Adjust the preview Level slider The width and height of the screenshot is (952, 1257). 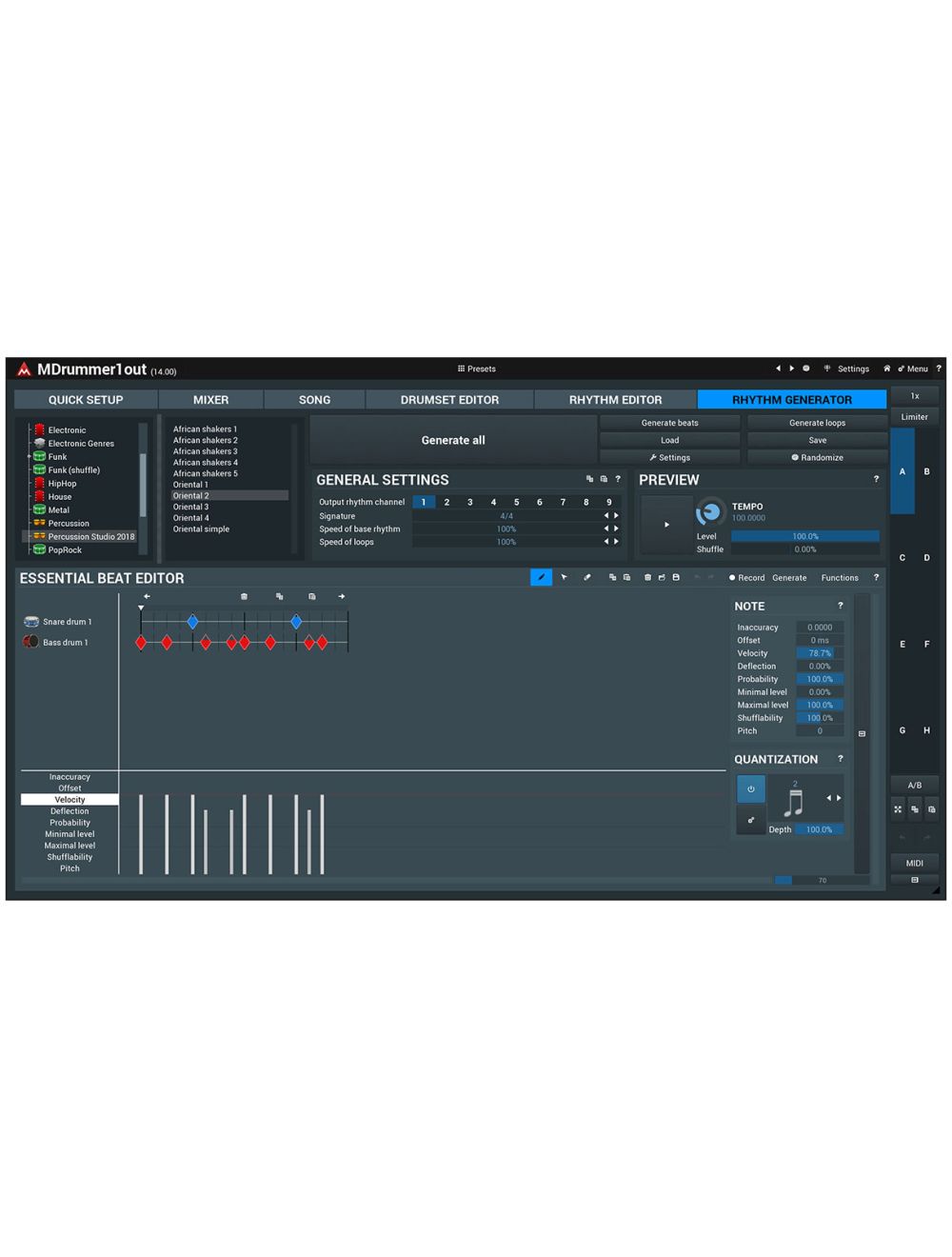coord(804,536)
